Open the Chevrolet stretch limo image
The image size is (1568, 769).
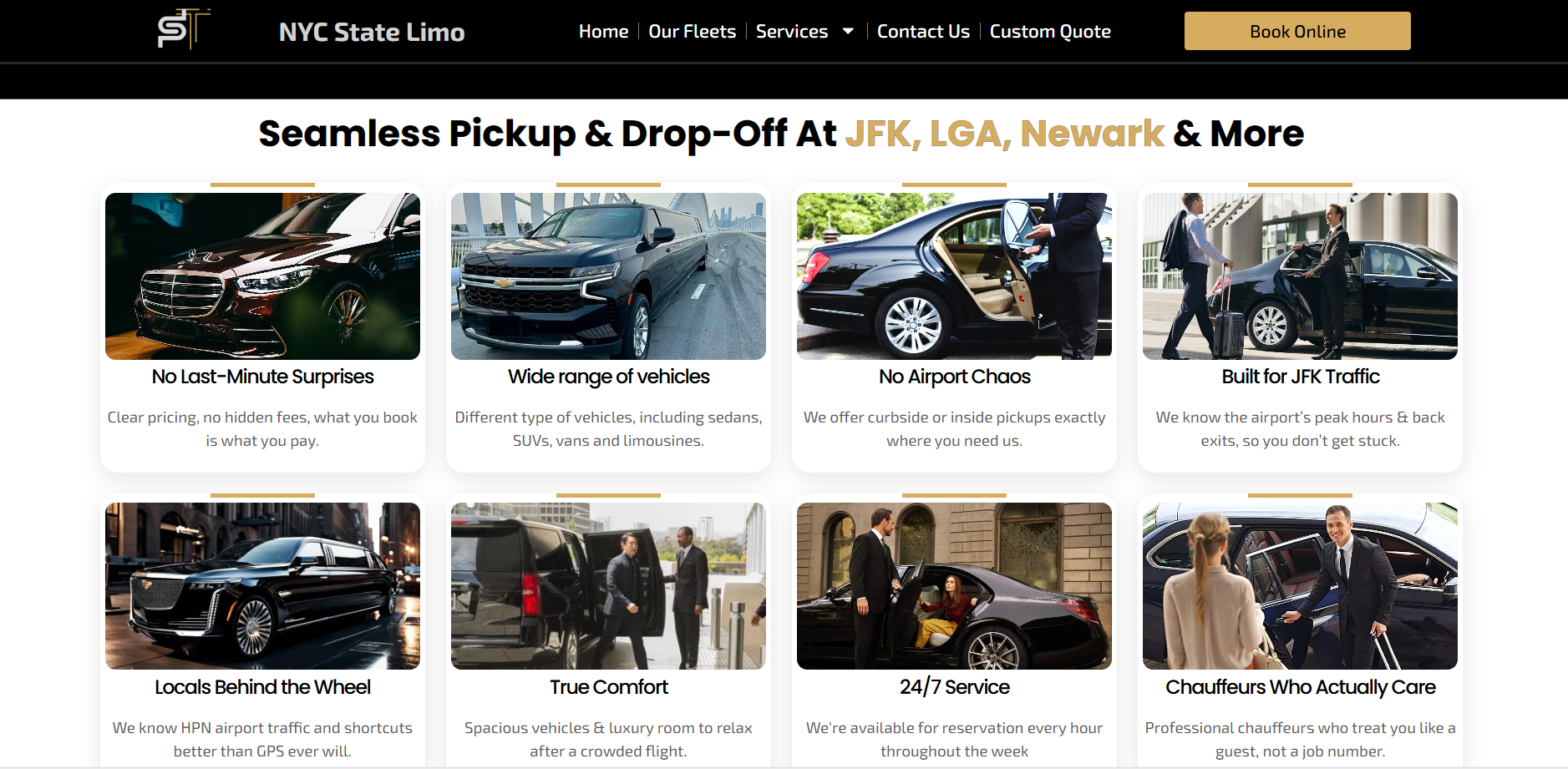608,276
